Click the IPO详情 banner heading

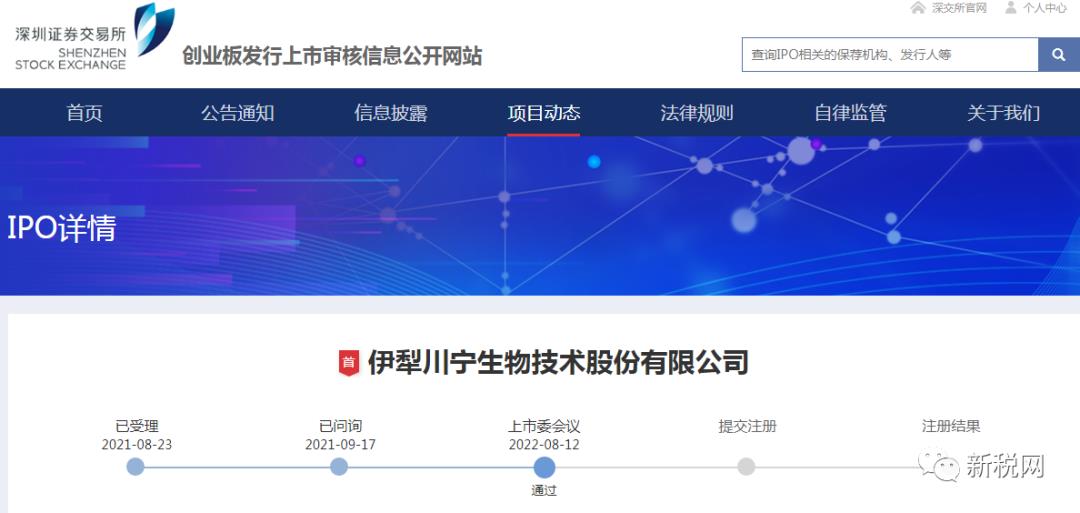tap(62, 229)
